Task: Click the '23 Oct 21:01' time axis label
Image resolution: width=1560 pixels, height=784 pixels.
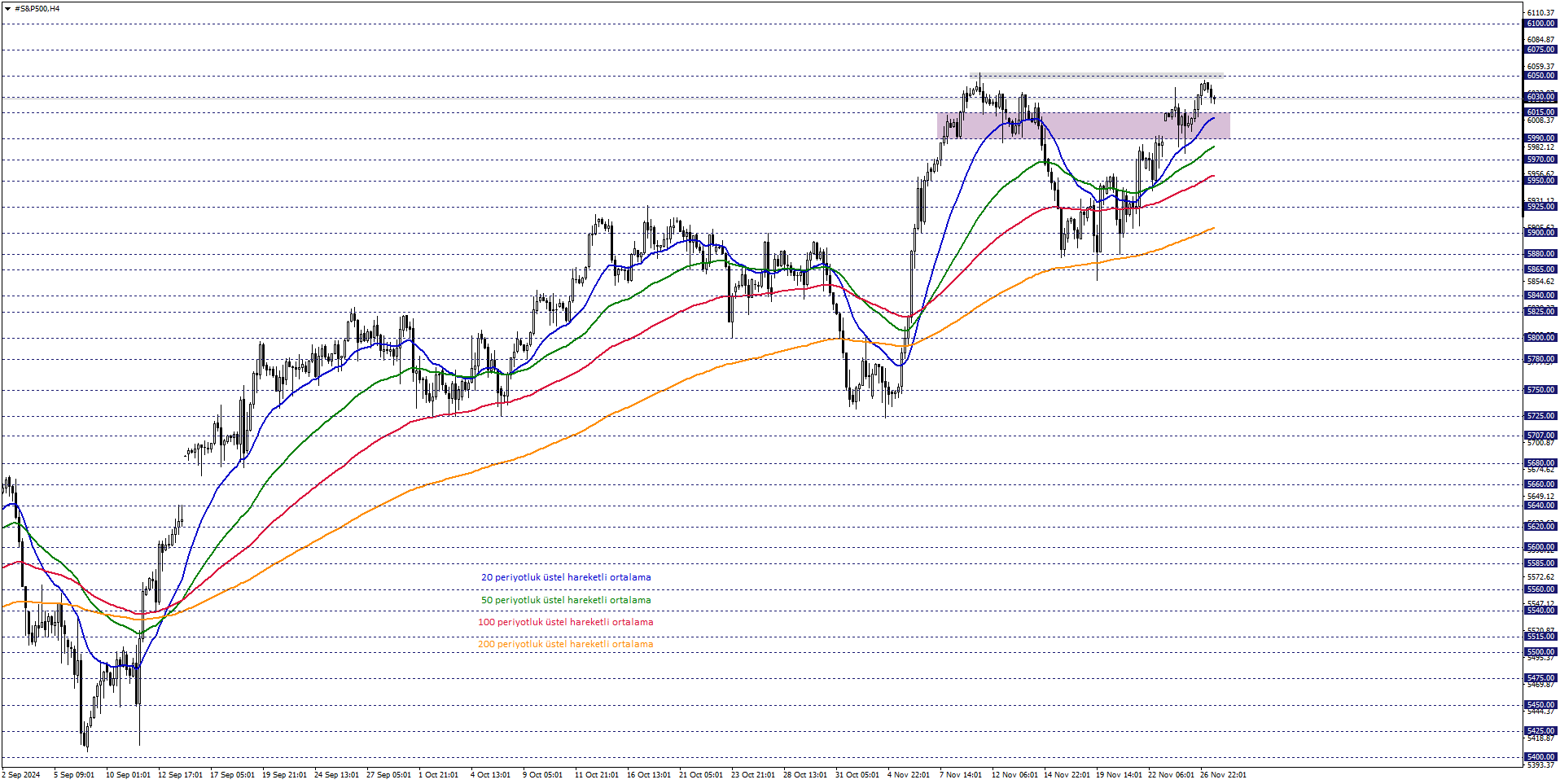Action: [x=753, y=775]
